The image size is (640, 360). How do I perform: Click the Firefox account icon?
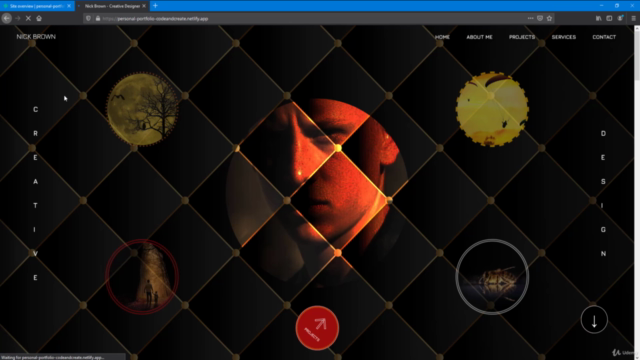(x=620, y=18)
